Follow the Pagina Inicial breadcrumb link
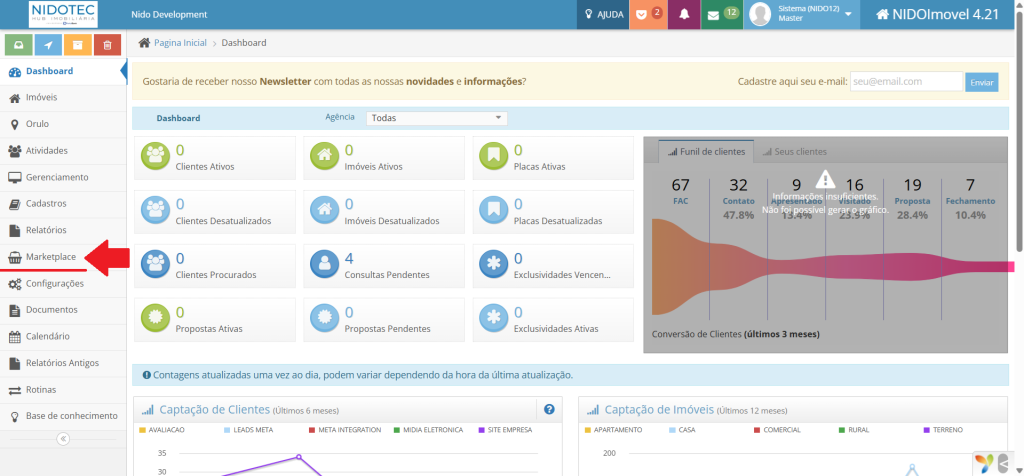 (180, 44)
